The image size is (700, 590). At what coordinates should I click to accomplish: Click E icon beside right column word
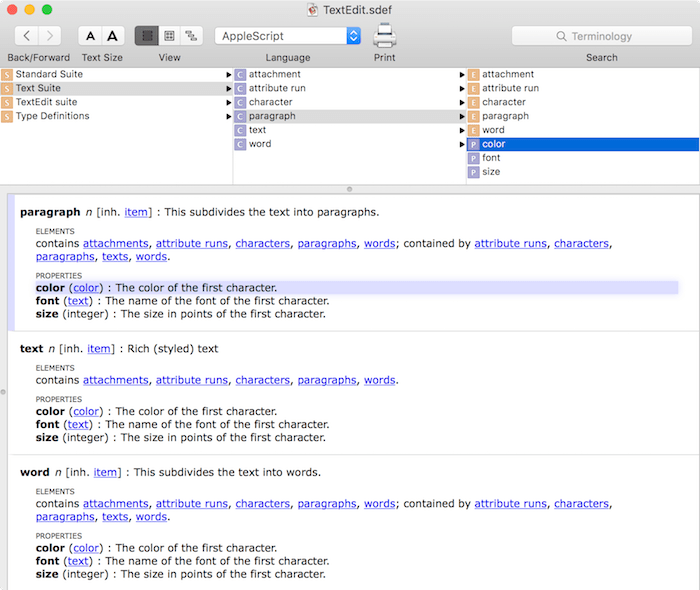(x=473, y=130)
